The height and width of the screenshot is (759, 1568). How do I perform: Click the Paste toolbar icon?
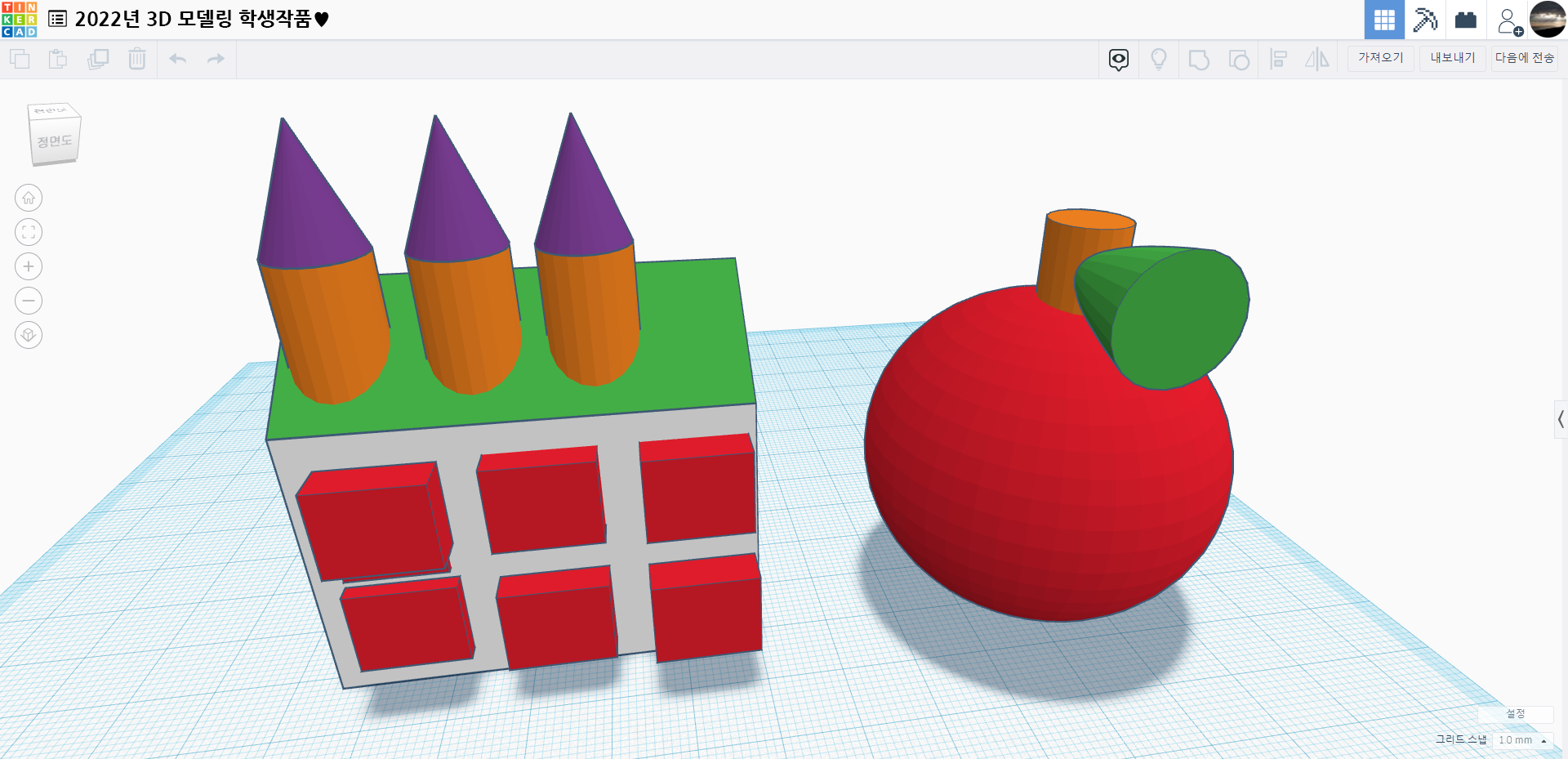(x=58, y=59)
